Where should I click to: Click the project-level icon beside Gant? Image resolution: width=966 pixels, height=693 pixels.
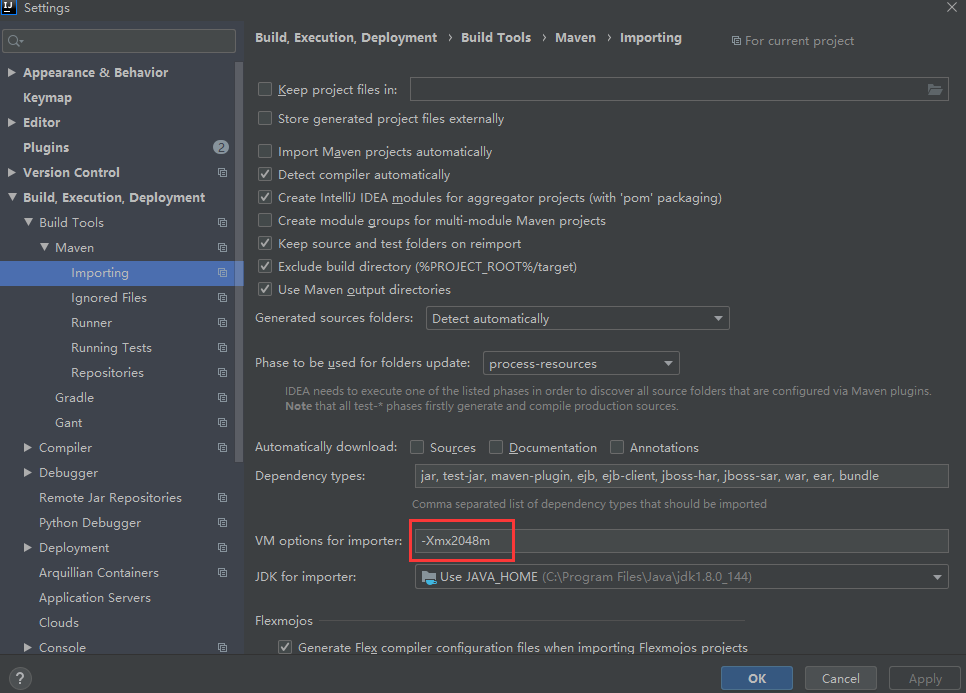click(222, 423)
